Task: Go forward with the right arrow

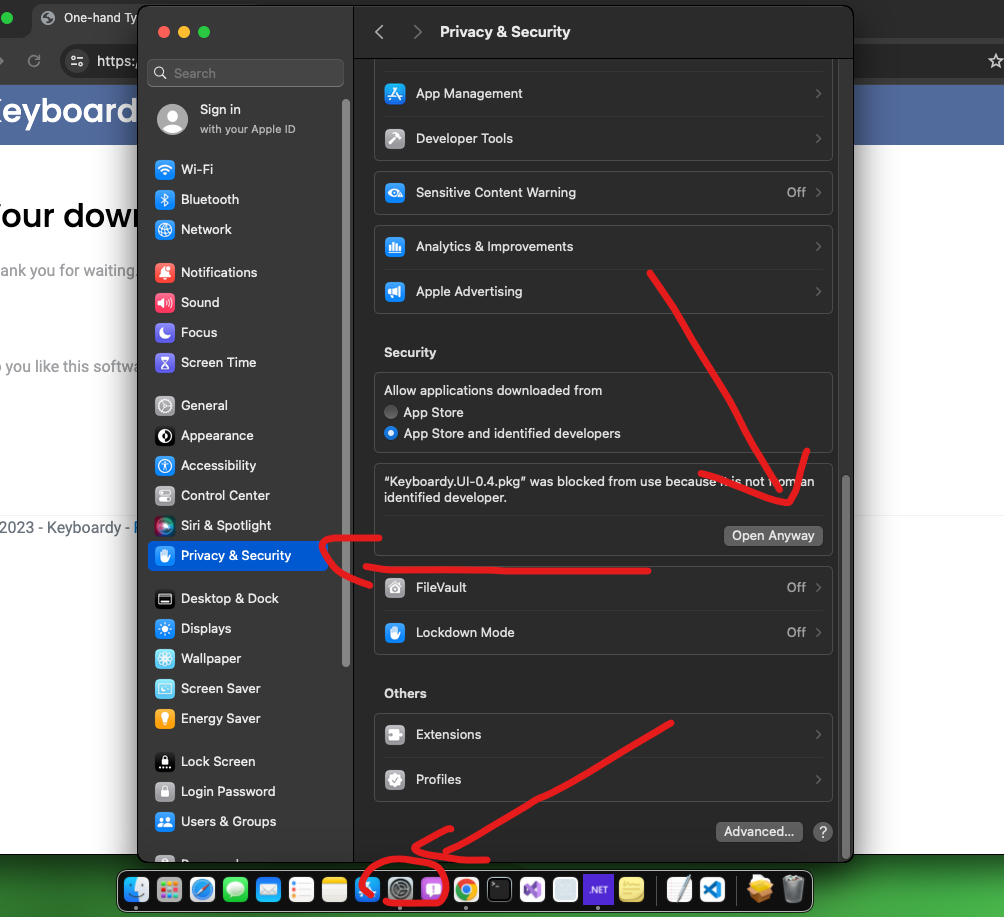Action: click(x=417, y=32)
